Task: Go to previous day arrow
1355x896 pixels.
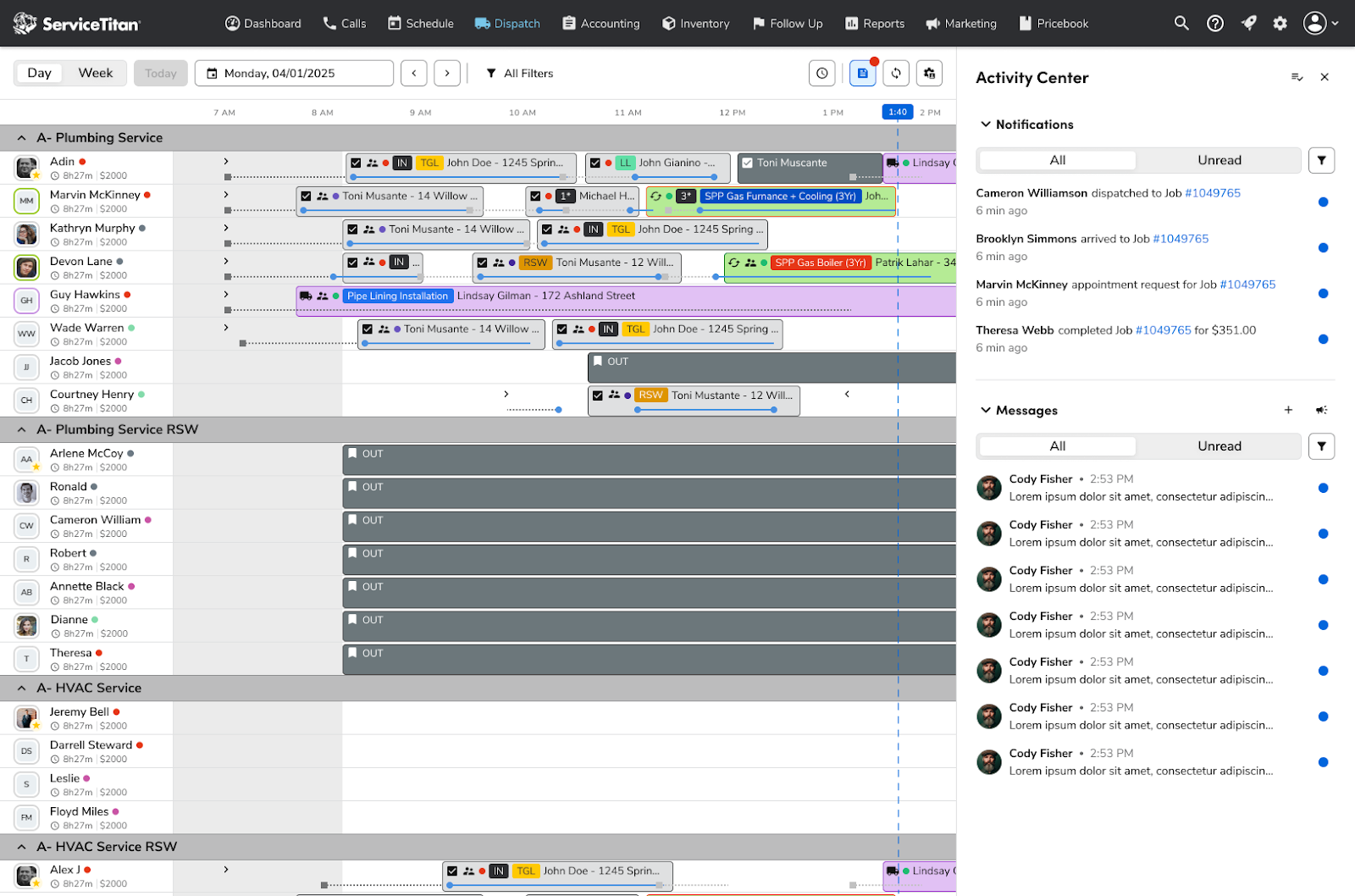Action: (x=414, y=74)
